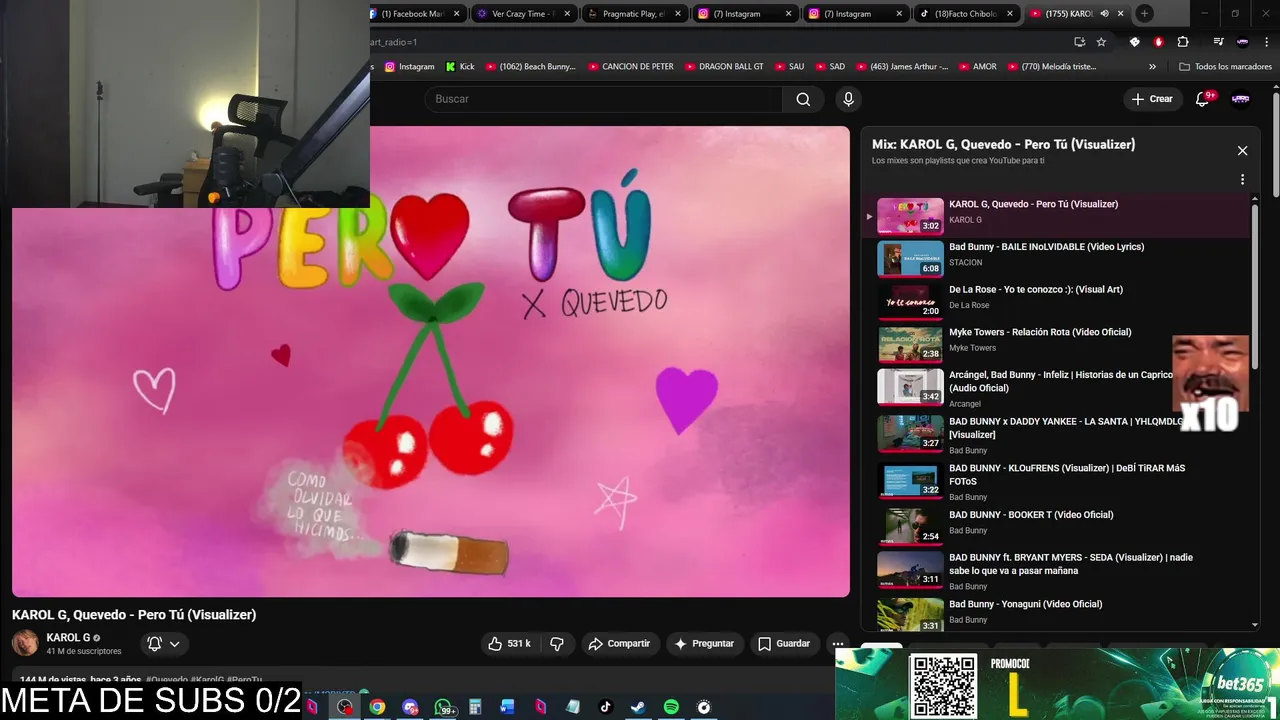
Task: Open James Arthur bookmark
Action: tap(901, 67)
